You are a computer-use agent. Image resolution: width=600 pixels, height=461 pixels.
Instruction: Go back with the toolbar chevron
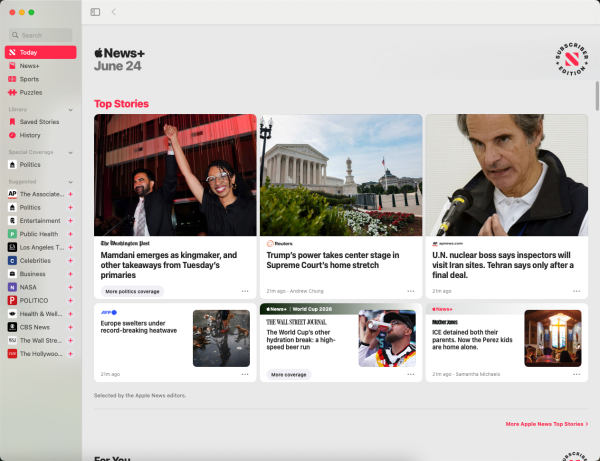114,12
